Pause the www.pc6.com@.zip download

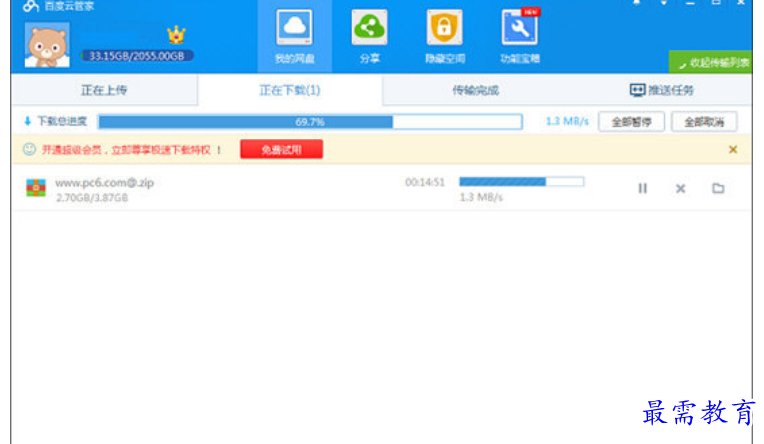(x=643, y=188)
